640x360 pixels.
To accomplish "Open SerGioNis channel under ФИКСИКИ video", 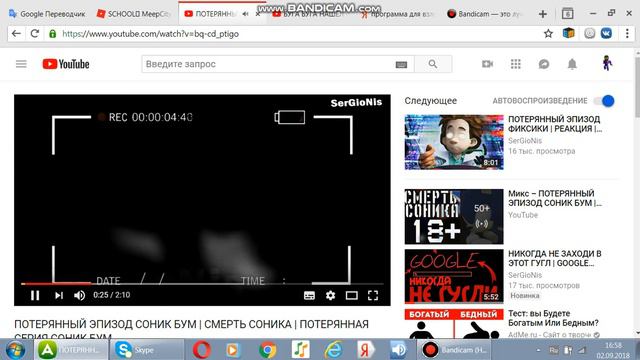I will pos(525,141).
